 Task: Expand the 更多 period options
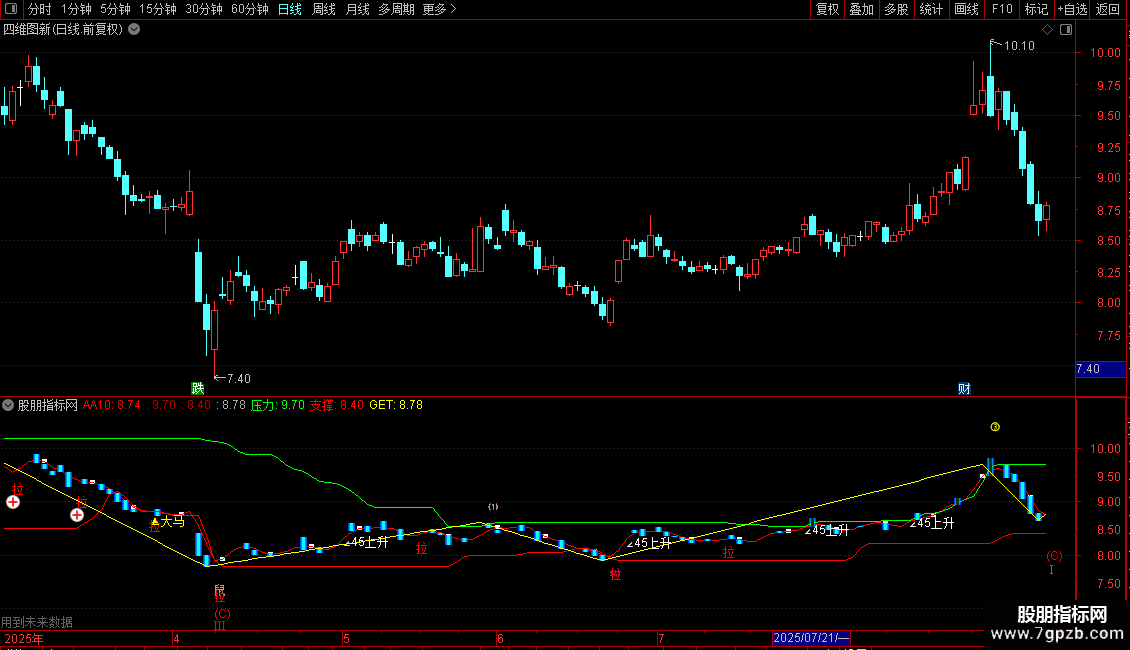click(x=440, y=9)
